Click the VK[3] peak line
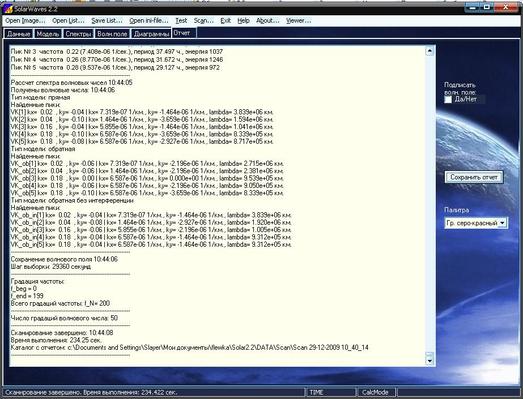This screenshot has width=523, height=399. click(142, 127)
